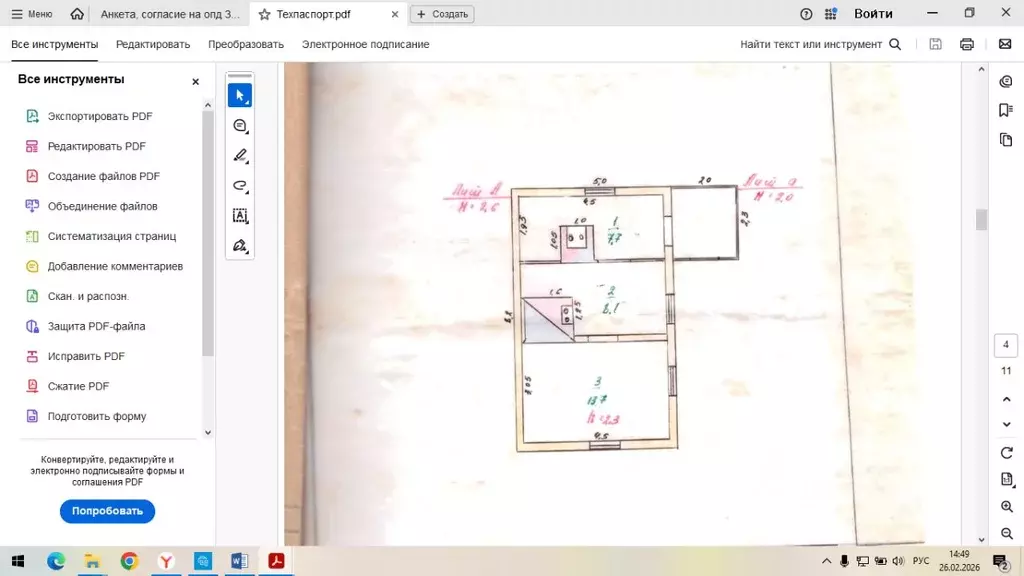Select the arrow selection tool
The width and height of the screenshot is (1024, 576).
point(239,95)
